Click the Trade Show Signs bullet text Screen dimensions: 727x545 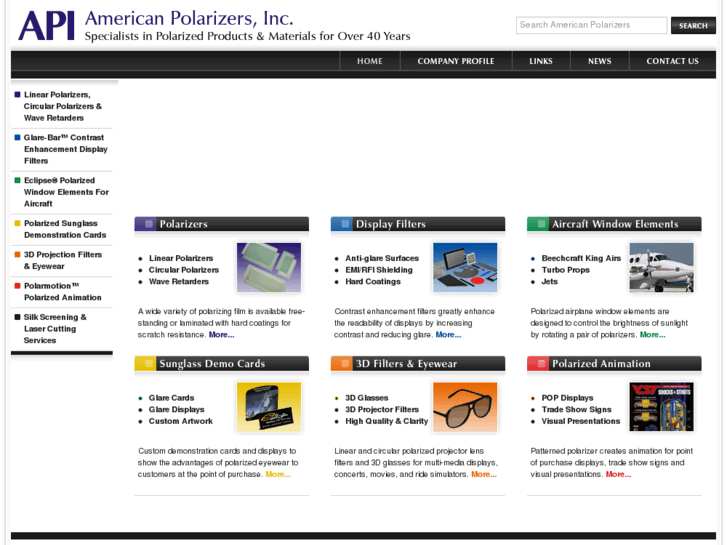[576, 410]
